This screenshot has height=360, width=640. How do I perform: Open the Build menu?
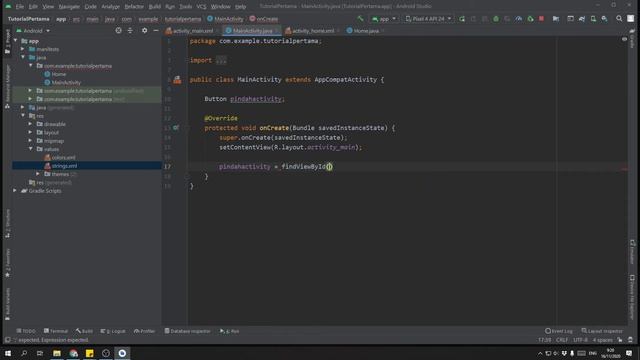pyautogui.click(x=155, y=7)
